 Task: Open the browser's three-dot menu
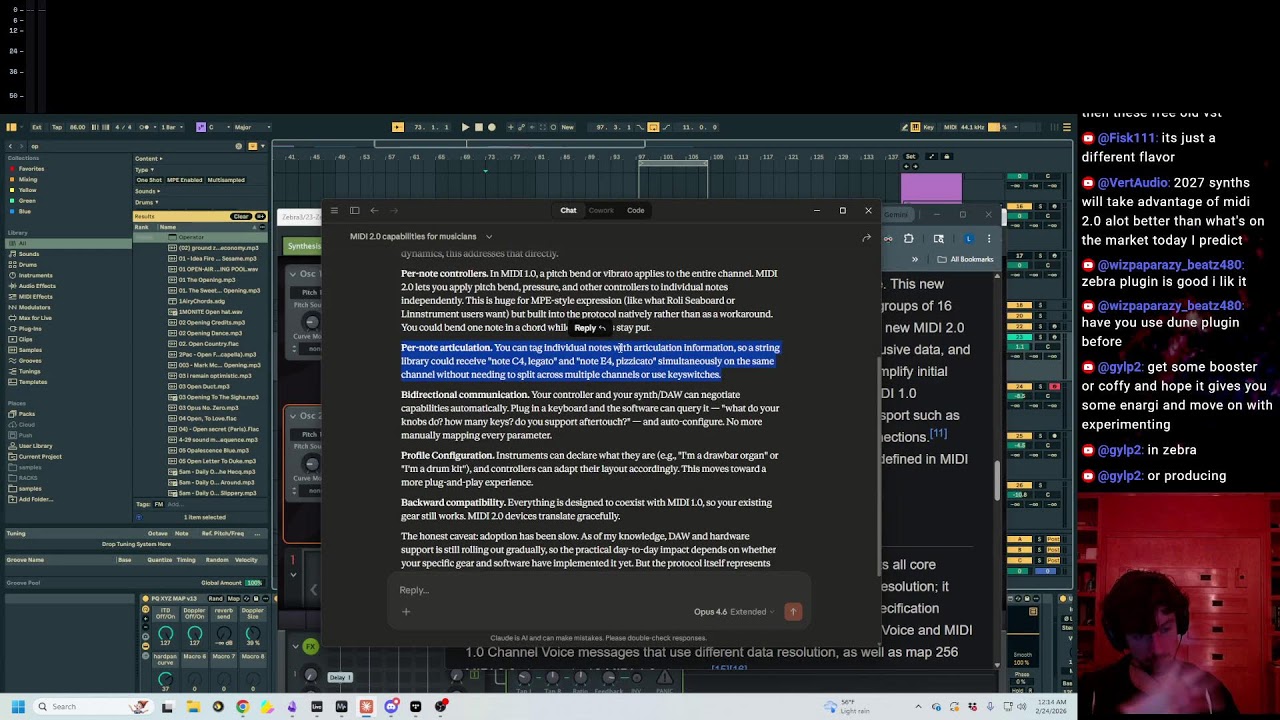point(989,238)
